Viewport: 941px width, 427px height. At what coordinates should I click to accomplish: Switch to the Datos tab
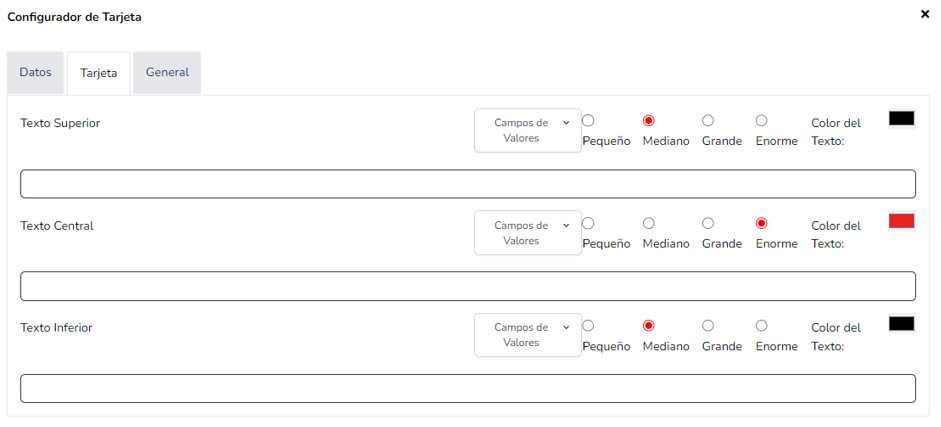(35, 73)
